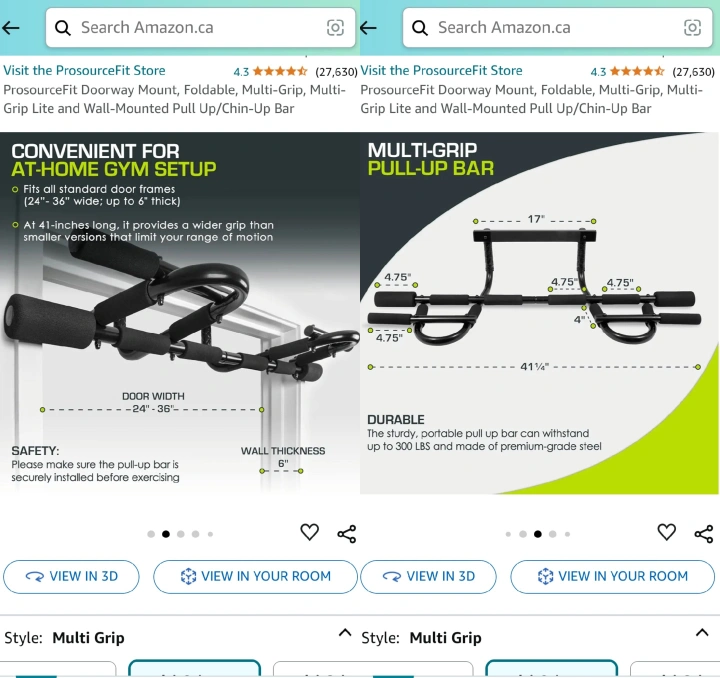Visit the ProsourceFit Store link on left
720x678 pixels.
(x=84, y=70)
